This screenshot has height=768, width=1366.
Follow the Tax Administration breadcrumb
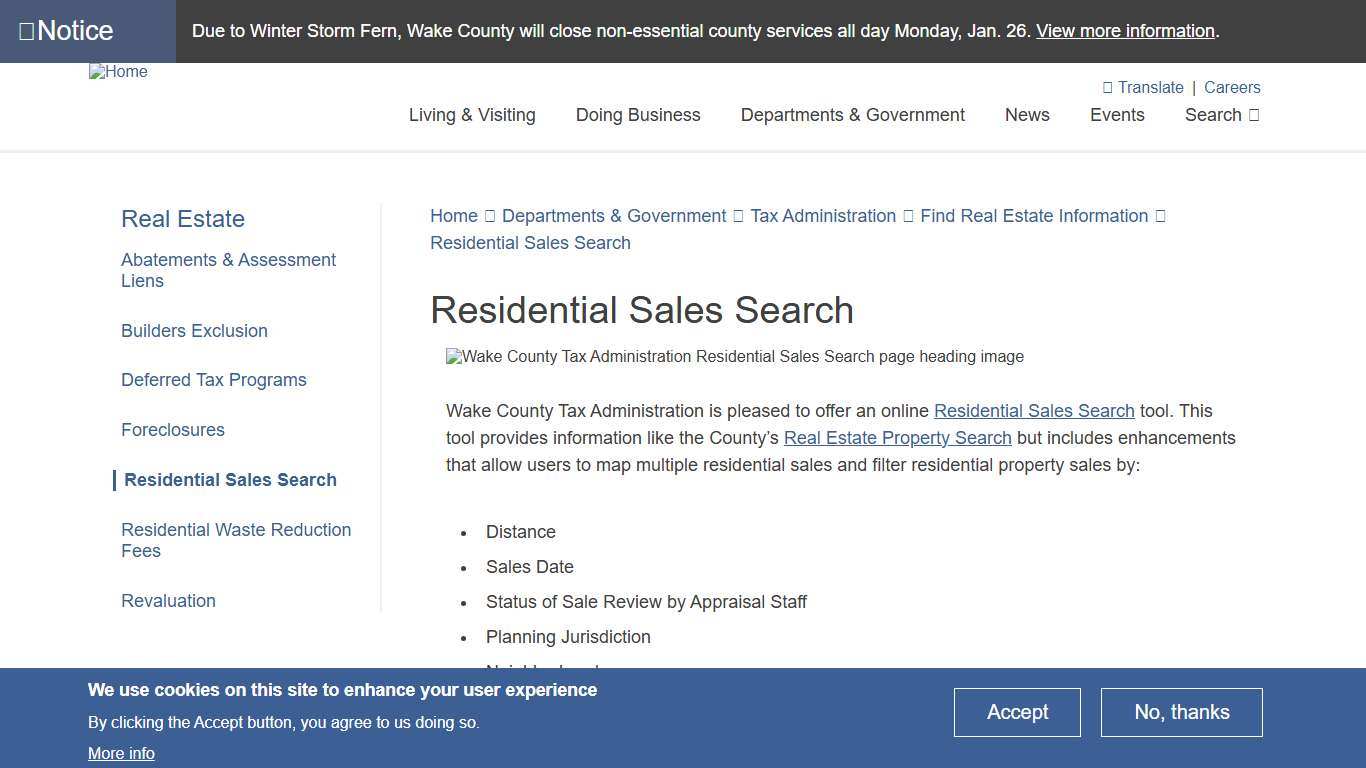[x=822, y=216]
